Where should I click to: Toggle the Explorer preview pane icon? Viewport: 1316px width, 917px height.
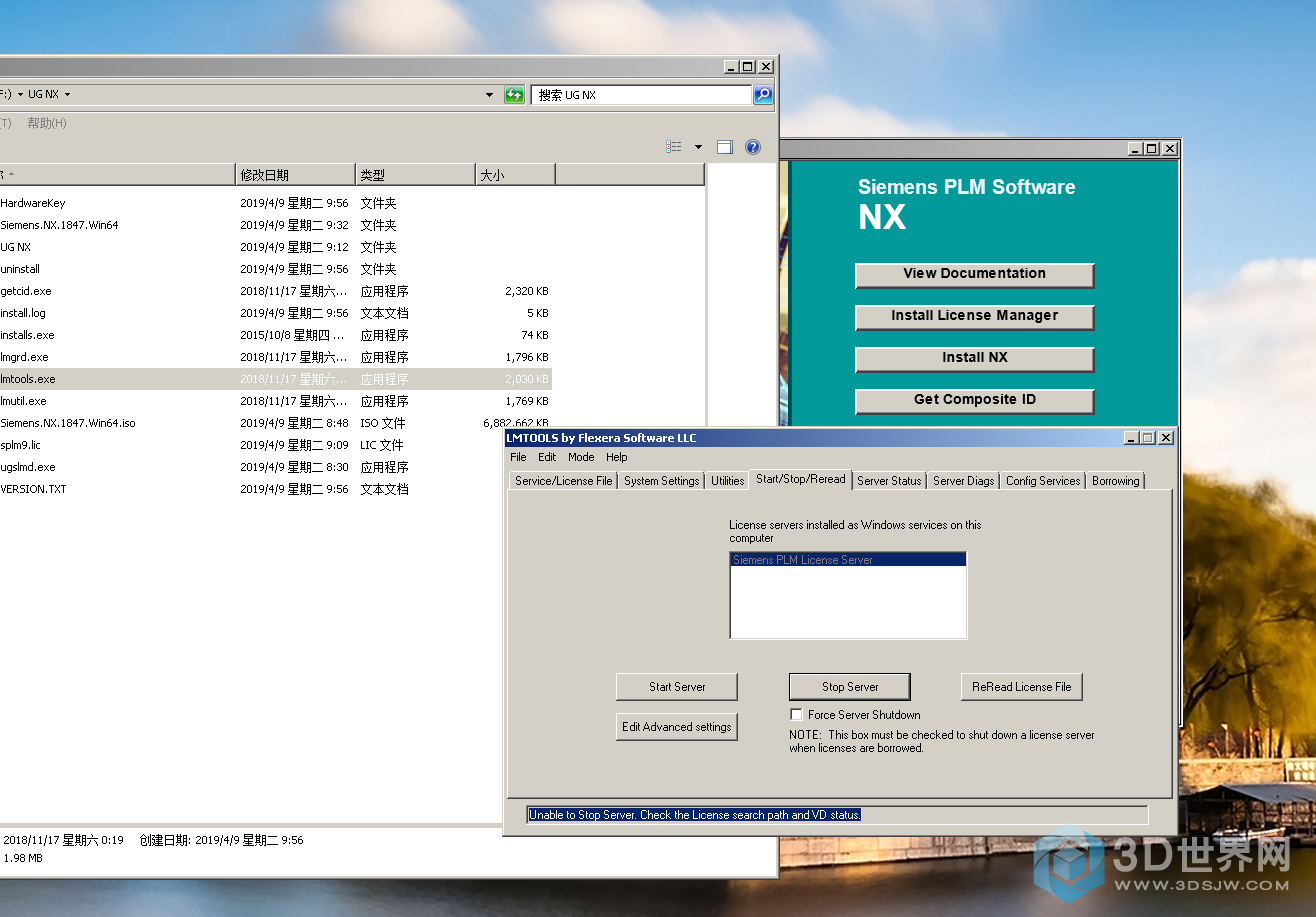point(725,147)
